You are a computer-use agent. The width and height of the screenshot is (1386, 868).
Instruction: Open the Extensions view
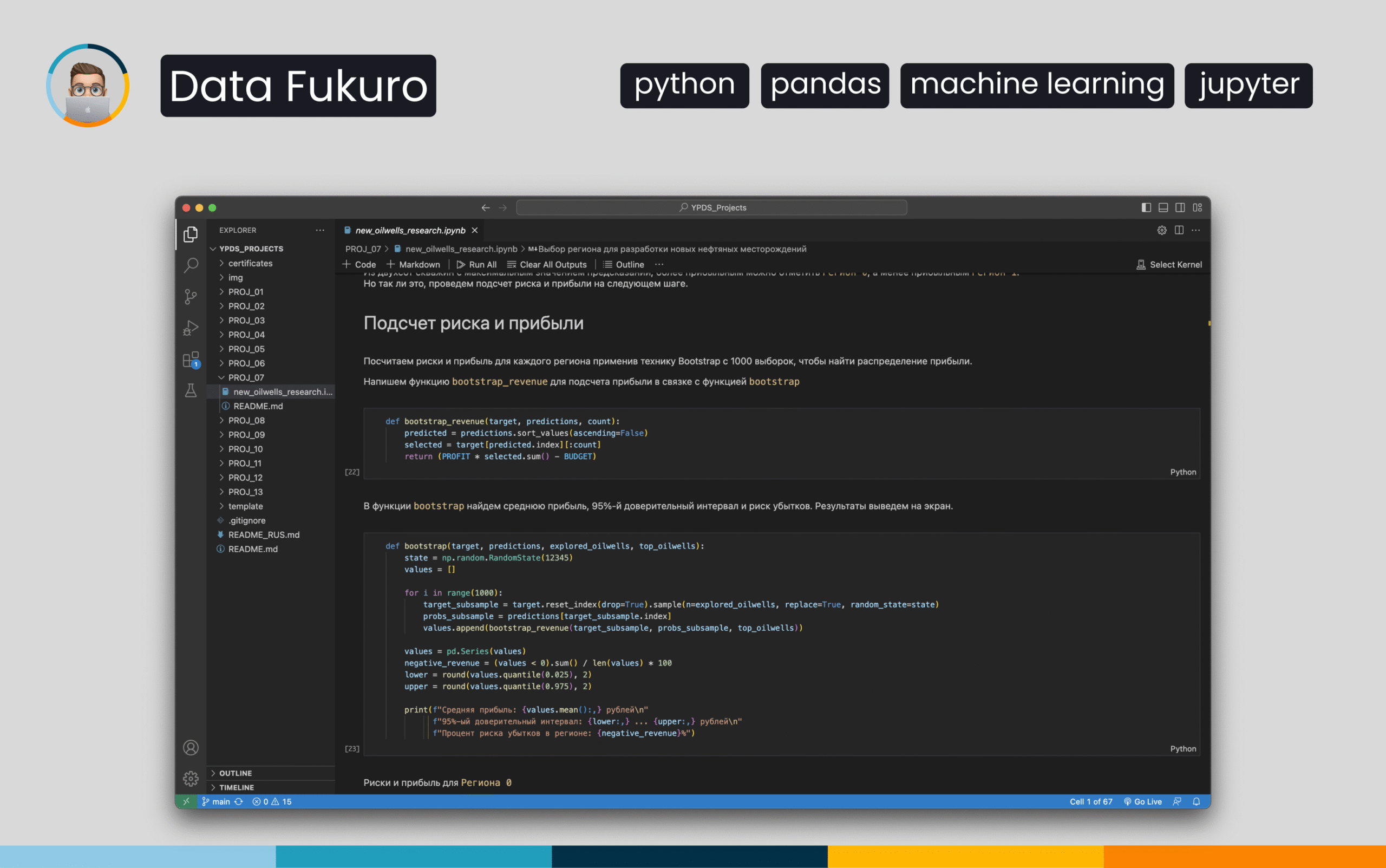coord(191,360)
